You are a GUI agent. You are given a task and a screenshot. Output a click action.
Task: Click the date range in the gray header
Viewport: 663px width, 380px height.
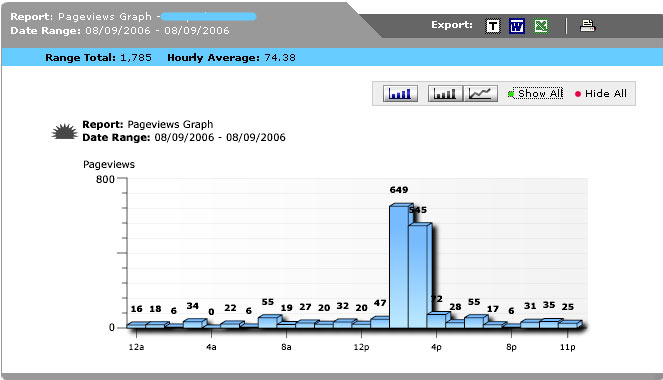157,30
